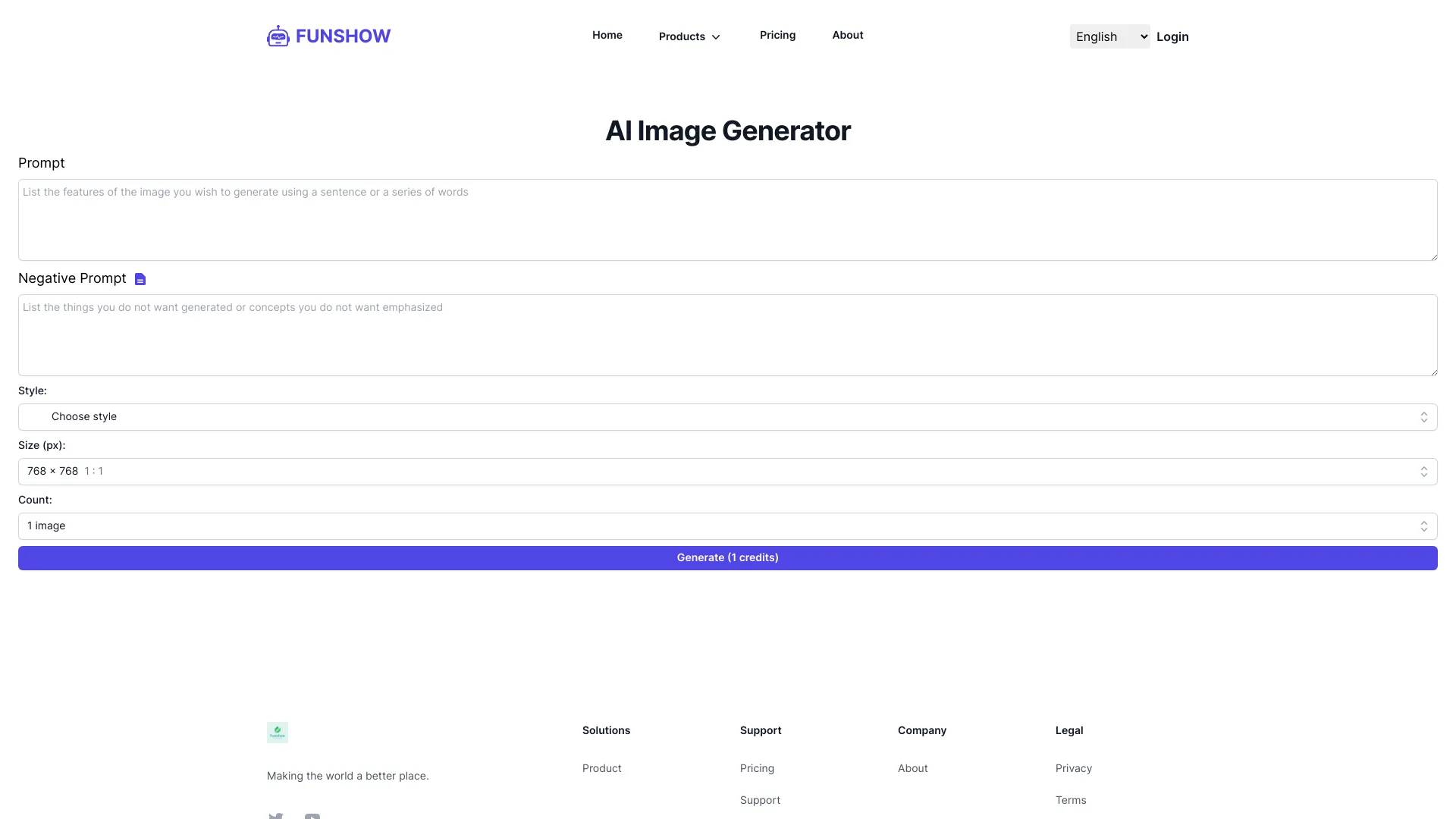Open the Products dropdown menu

click(x=688, y=37)
